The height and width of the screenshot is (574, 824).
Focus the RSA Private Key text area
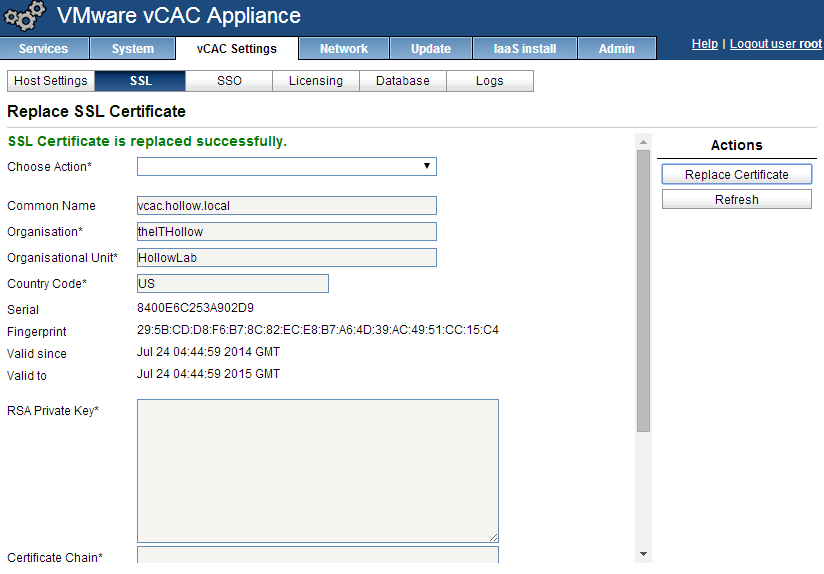point(317,471)
